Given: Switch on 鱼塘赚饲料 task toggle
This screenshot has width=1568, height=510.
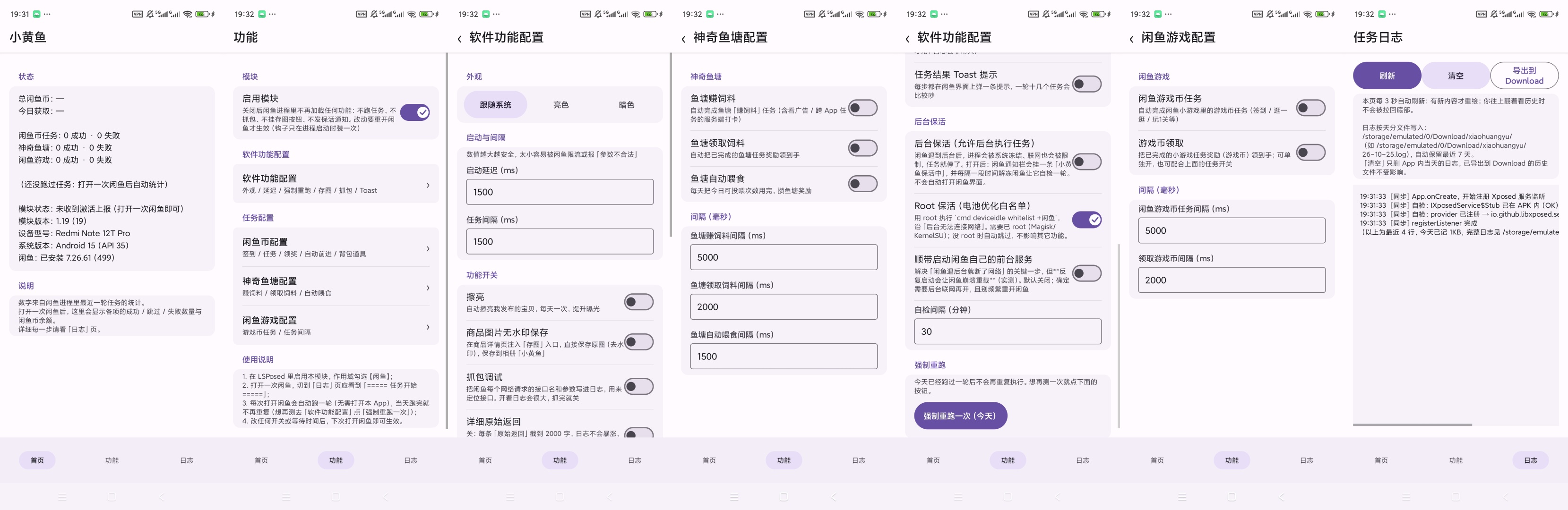Looking at the screenshot, I should point(862,108).
